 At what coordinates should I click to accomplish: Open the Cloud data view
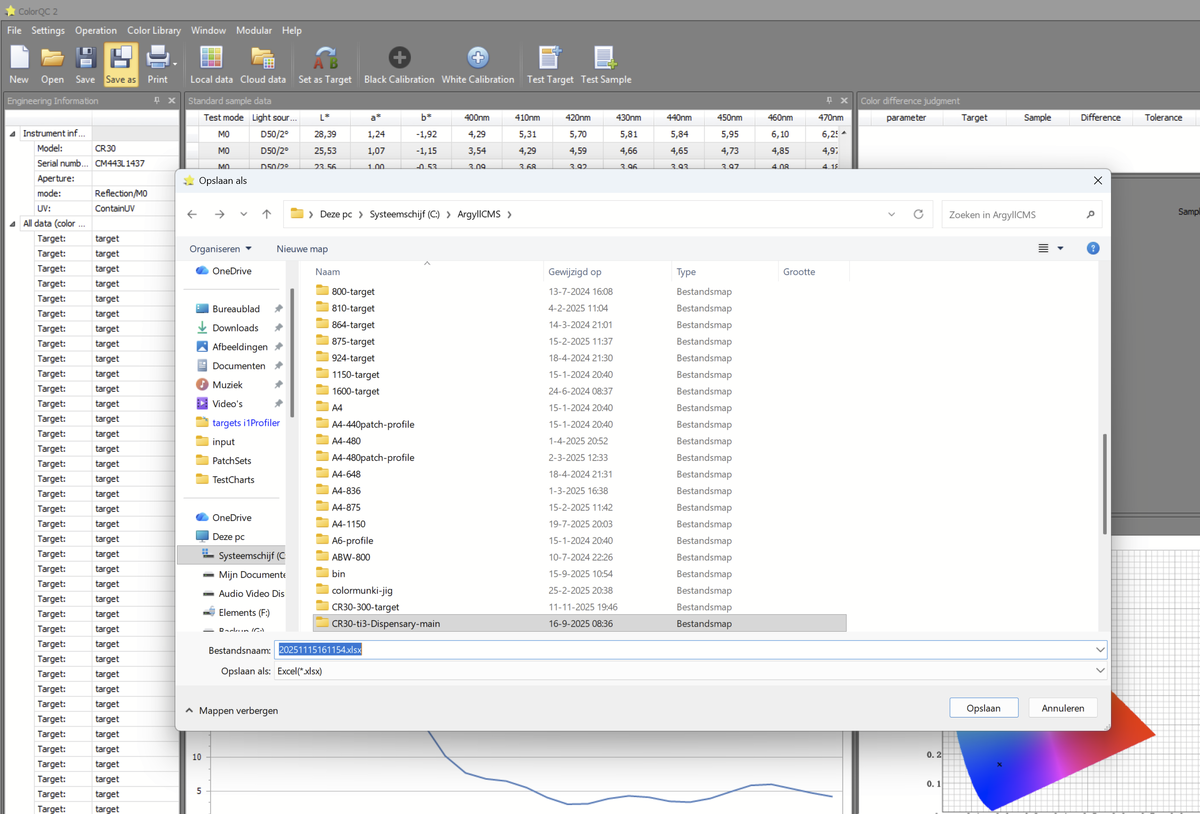click(263, 65)
